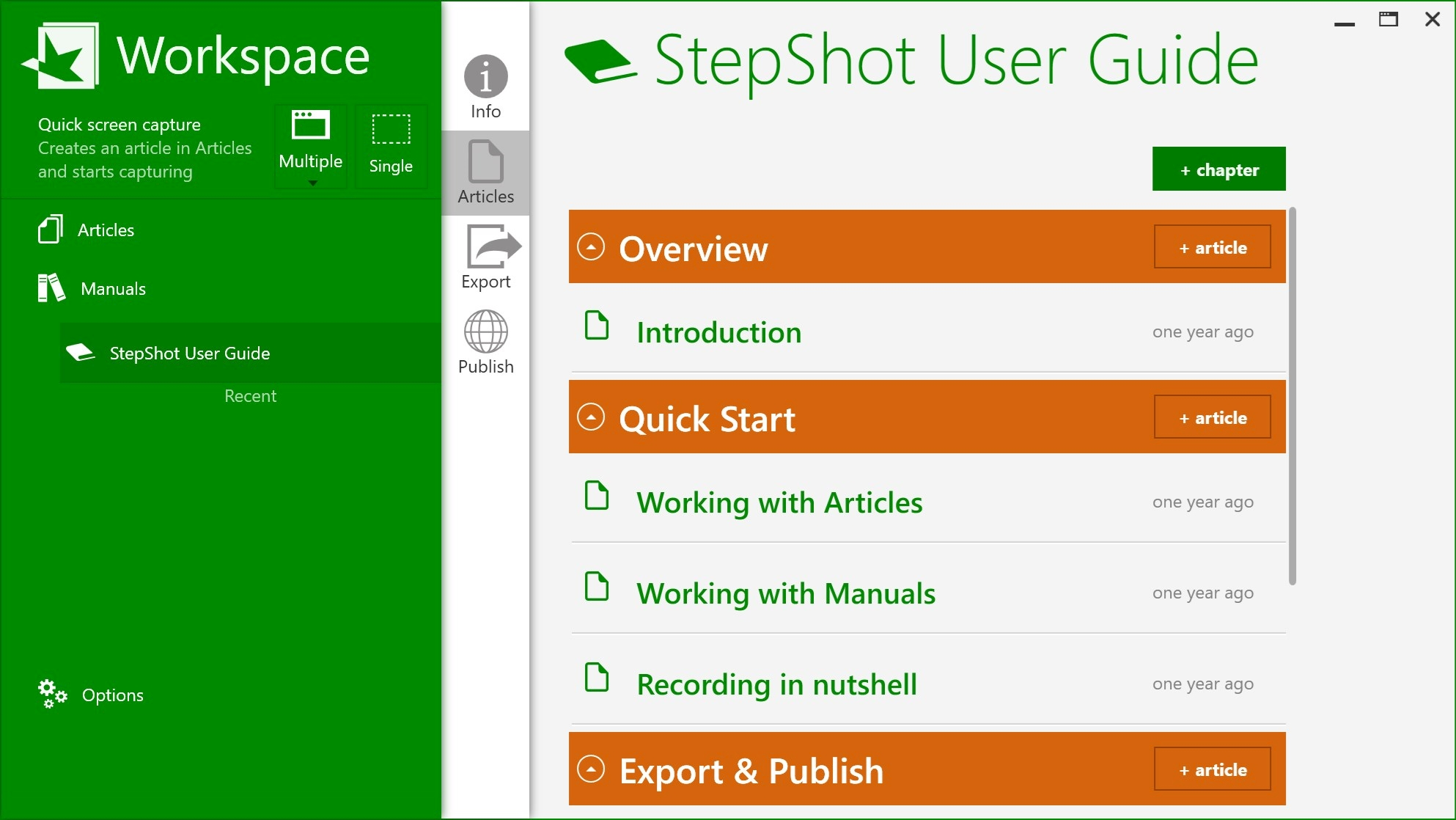Open Working with Manuals article

point(785,593)
